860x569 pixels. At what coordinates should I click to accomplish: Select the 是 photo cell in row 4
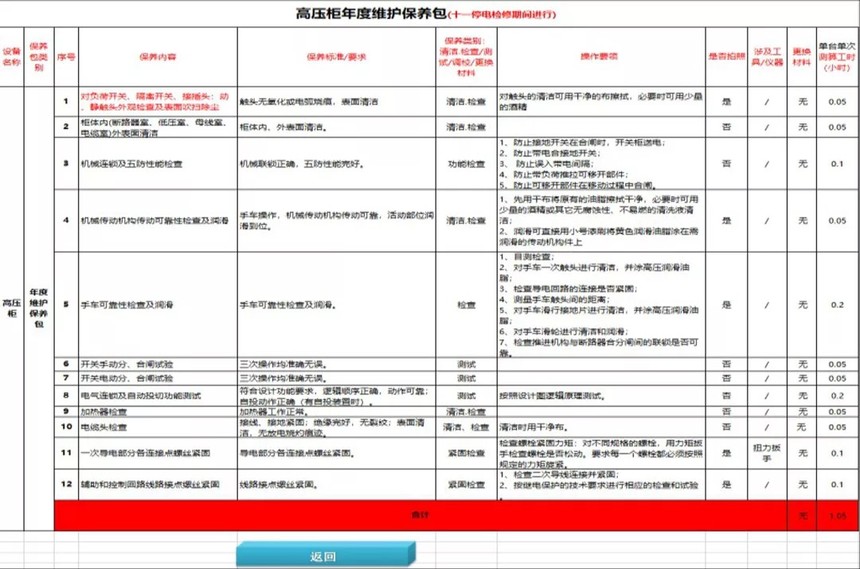tap(726, 221)
